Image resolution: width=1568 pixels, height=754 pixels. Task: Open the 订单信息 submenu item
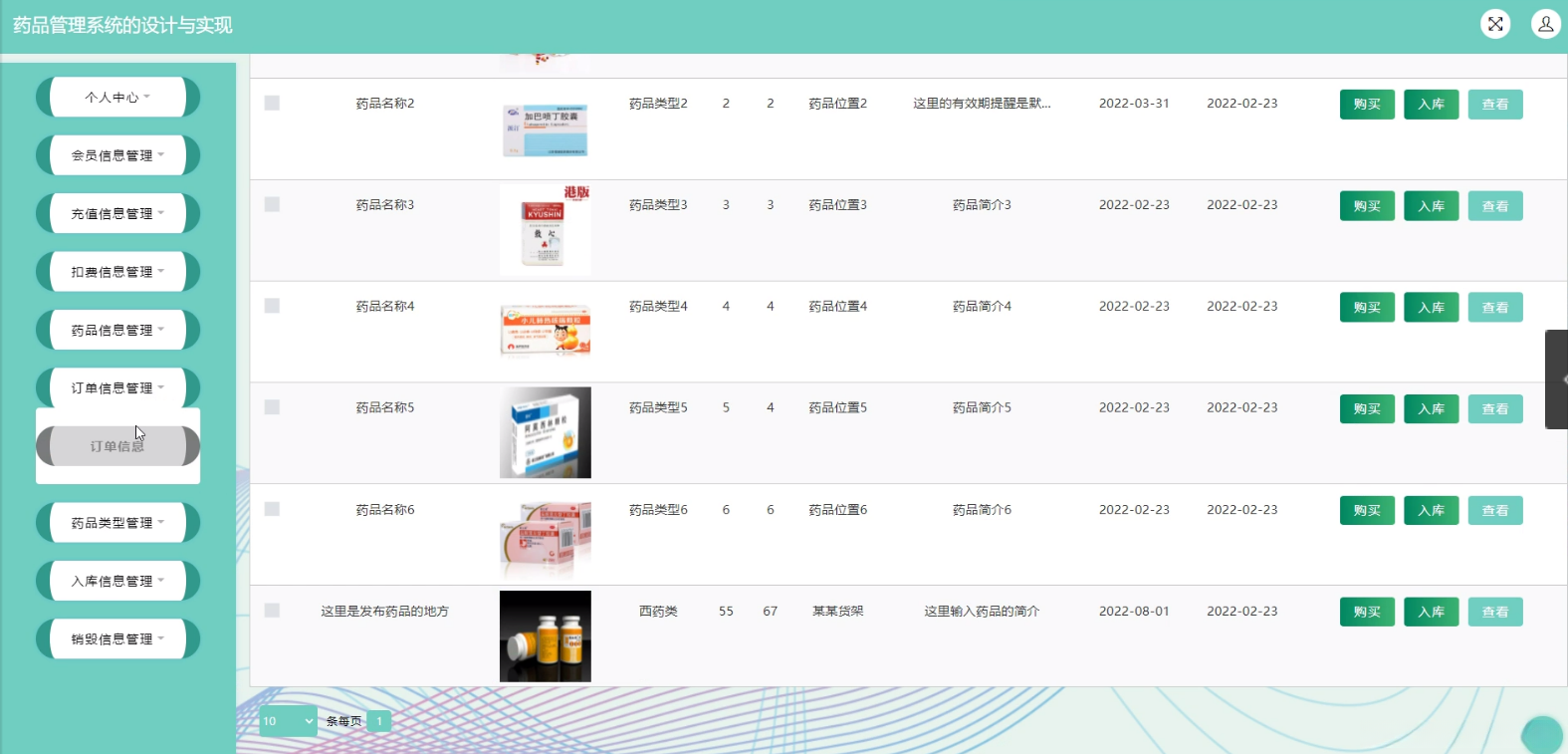pos(117,446)
